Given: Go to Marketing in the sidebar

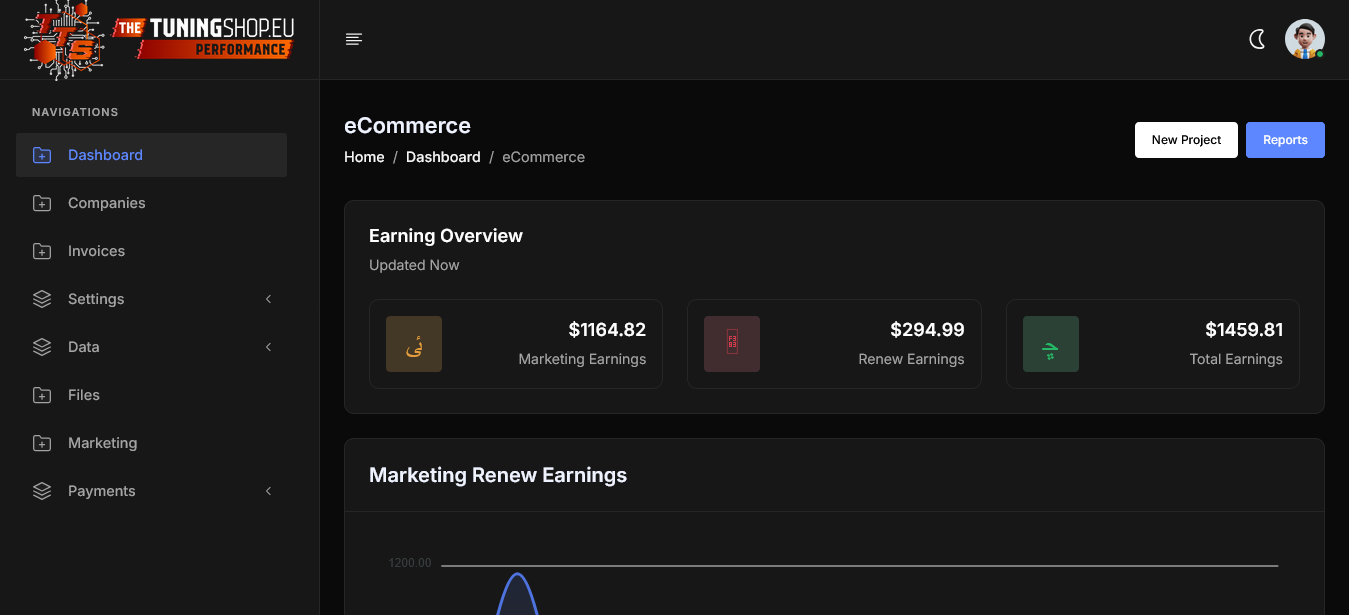Looking at the screenshot, I should pyautogui.click(x=102, y=443).
